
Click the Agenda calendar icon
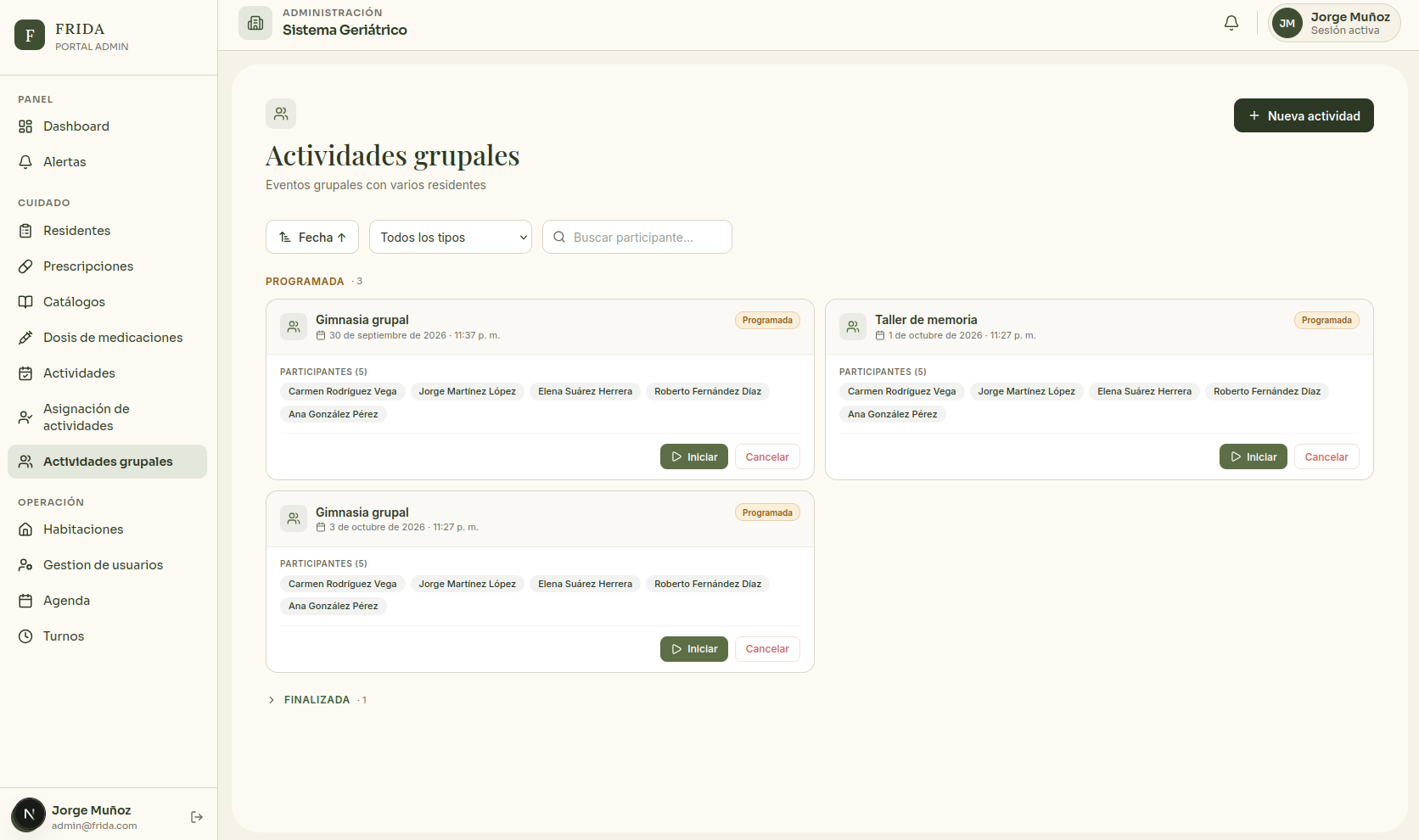(x=25, y=601)
